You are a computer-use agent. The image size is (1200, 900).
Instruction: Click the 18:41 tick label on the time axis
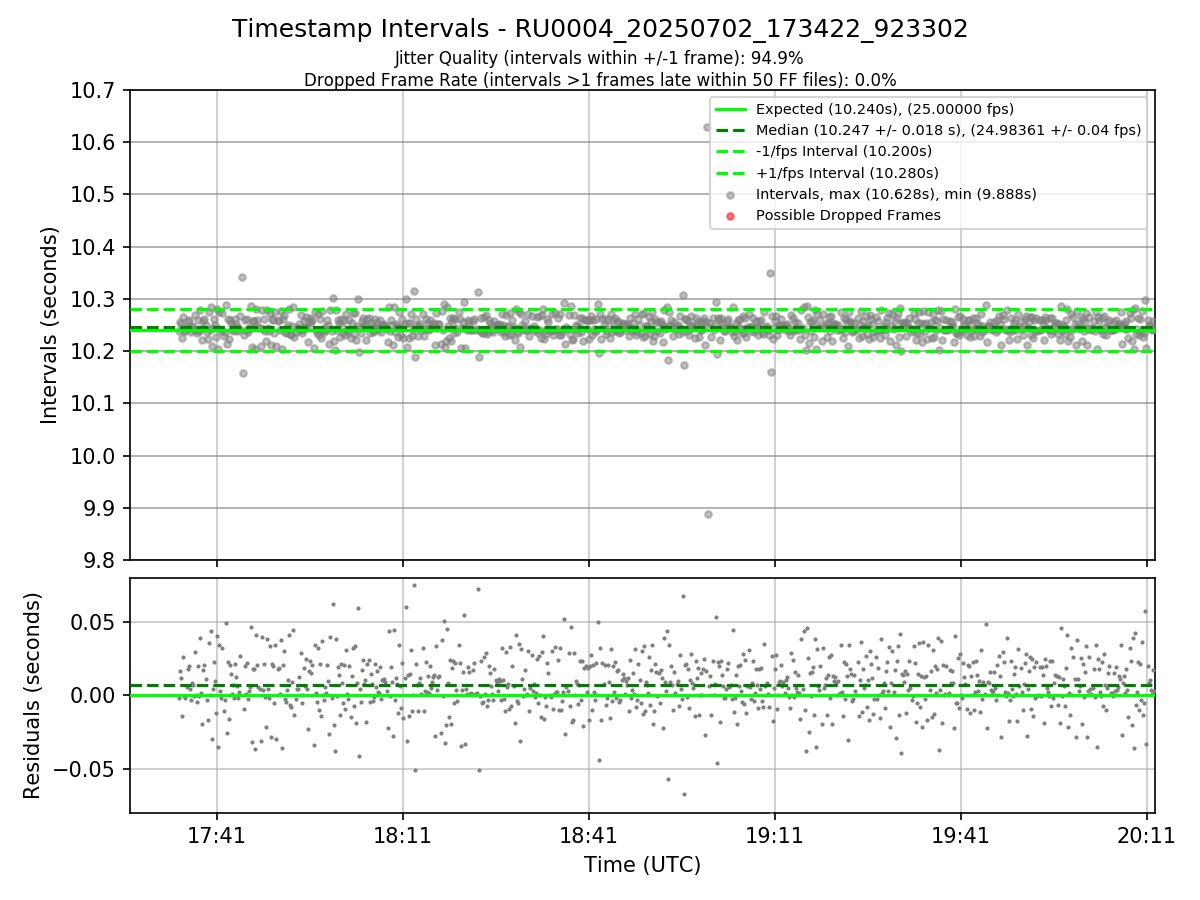tap(588, 834)
